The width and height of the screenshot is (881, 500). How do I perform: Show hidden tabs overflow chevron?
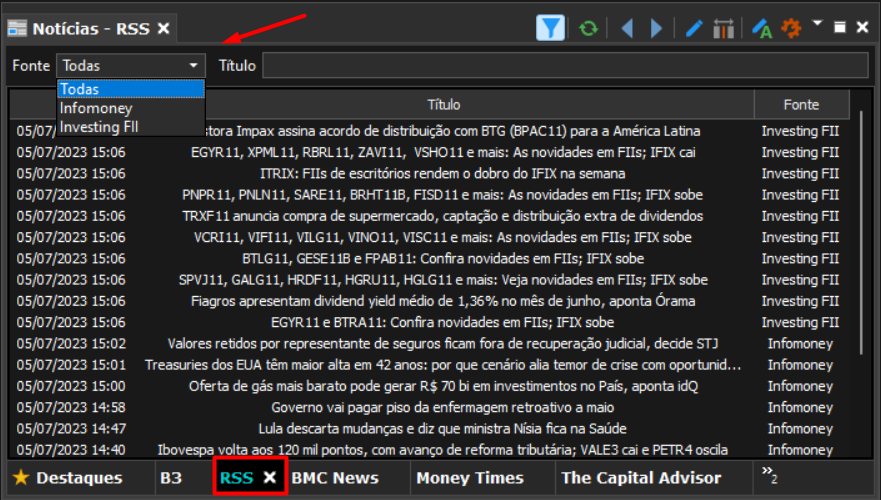coord(770,474)
